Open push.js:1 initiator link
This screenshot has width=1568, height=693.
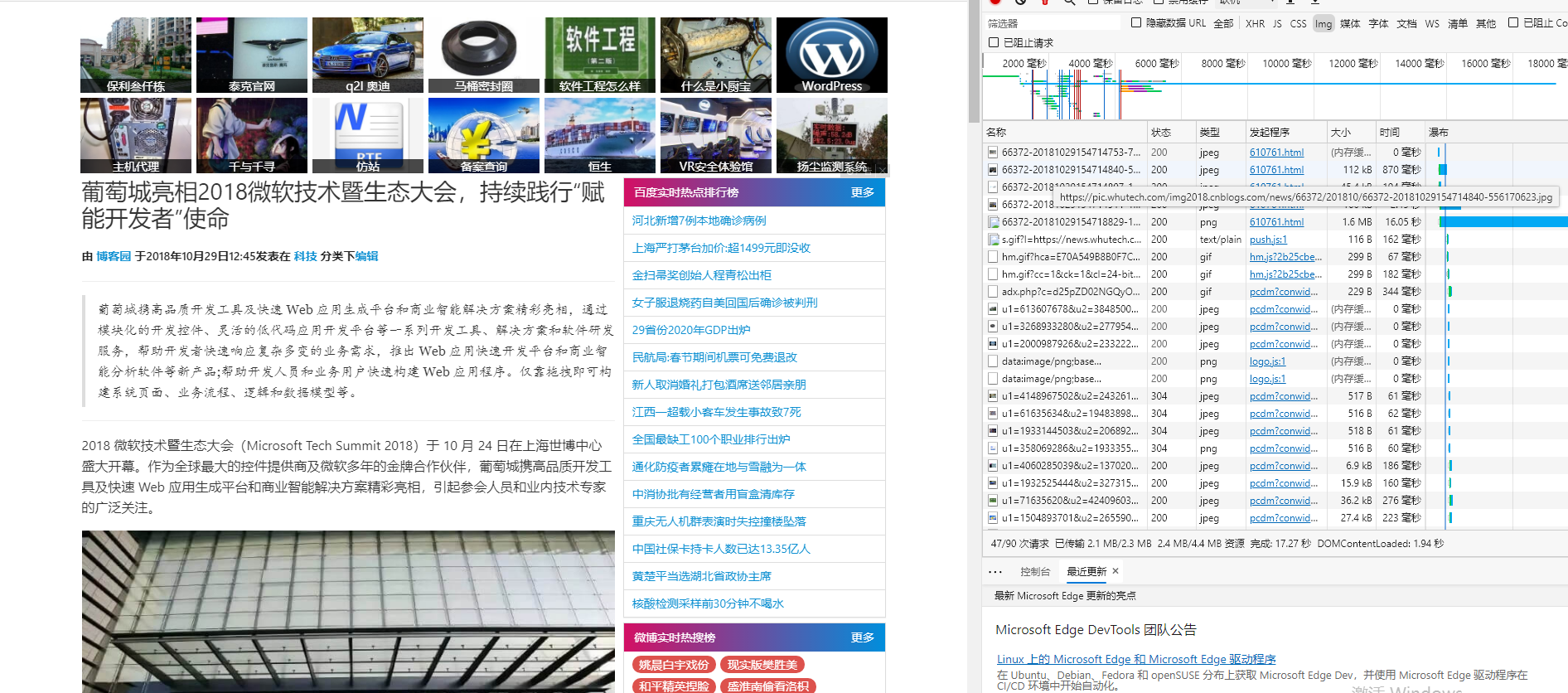pos(1268,240)
